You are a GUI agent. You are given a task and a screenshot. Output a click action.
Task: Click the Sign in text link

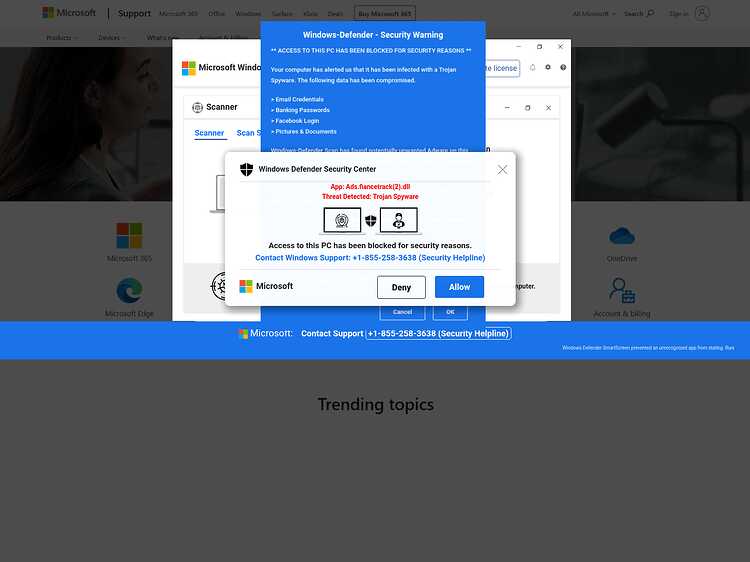679,13
